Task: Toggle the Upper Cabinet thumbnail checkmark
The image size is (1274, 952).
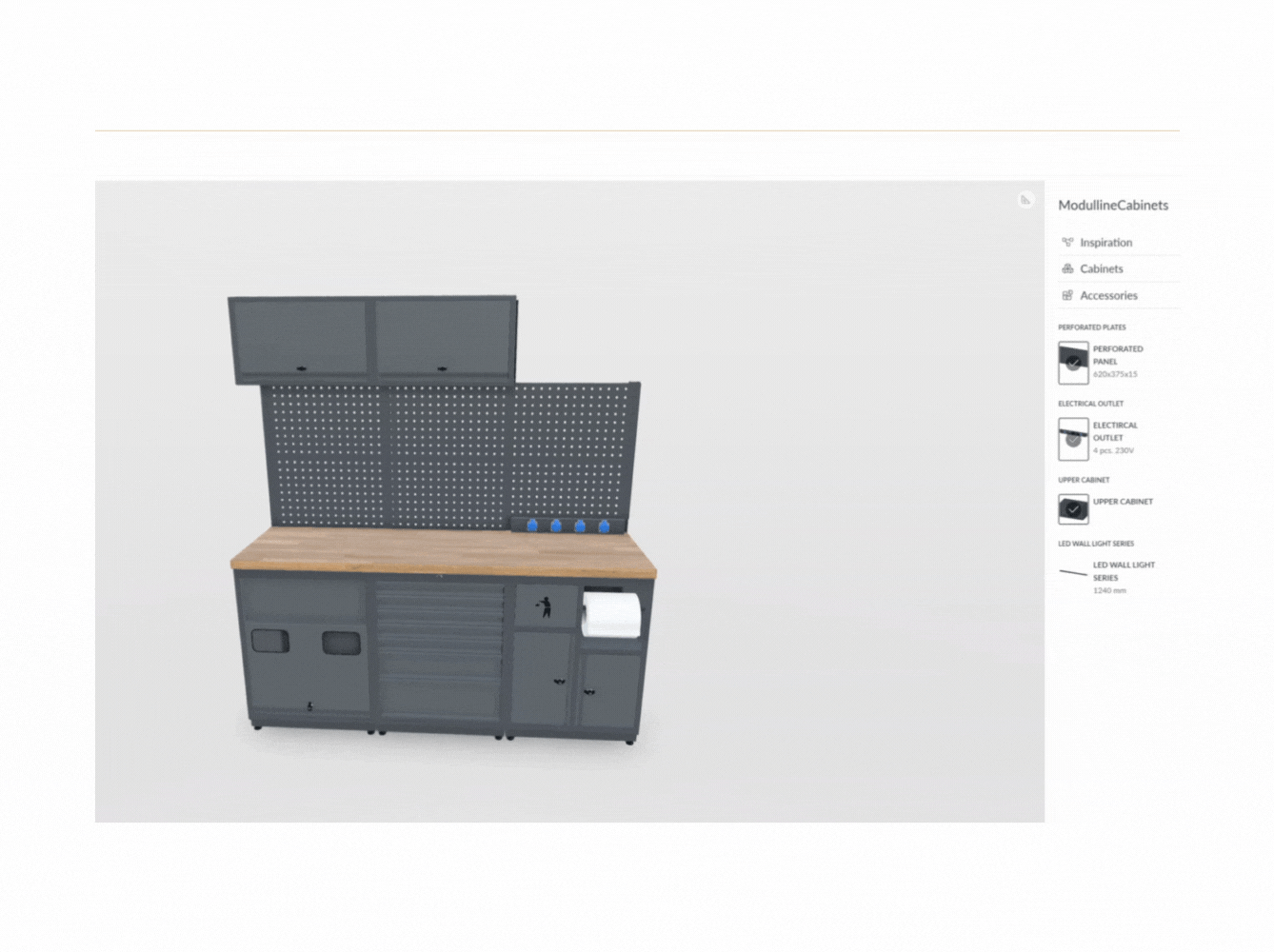Action: pyautogui.click(x=1073, y=508)
